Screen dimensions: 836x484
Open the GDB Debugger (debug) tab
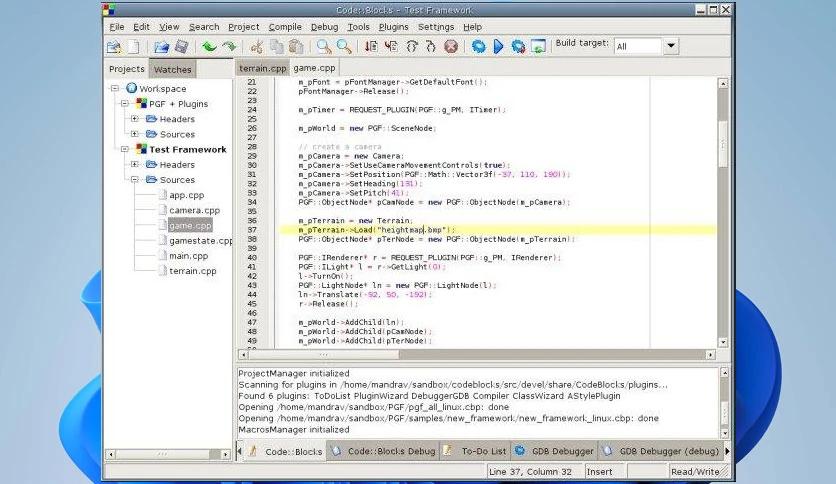(x=660, y=451)
